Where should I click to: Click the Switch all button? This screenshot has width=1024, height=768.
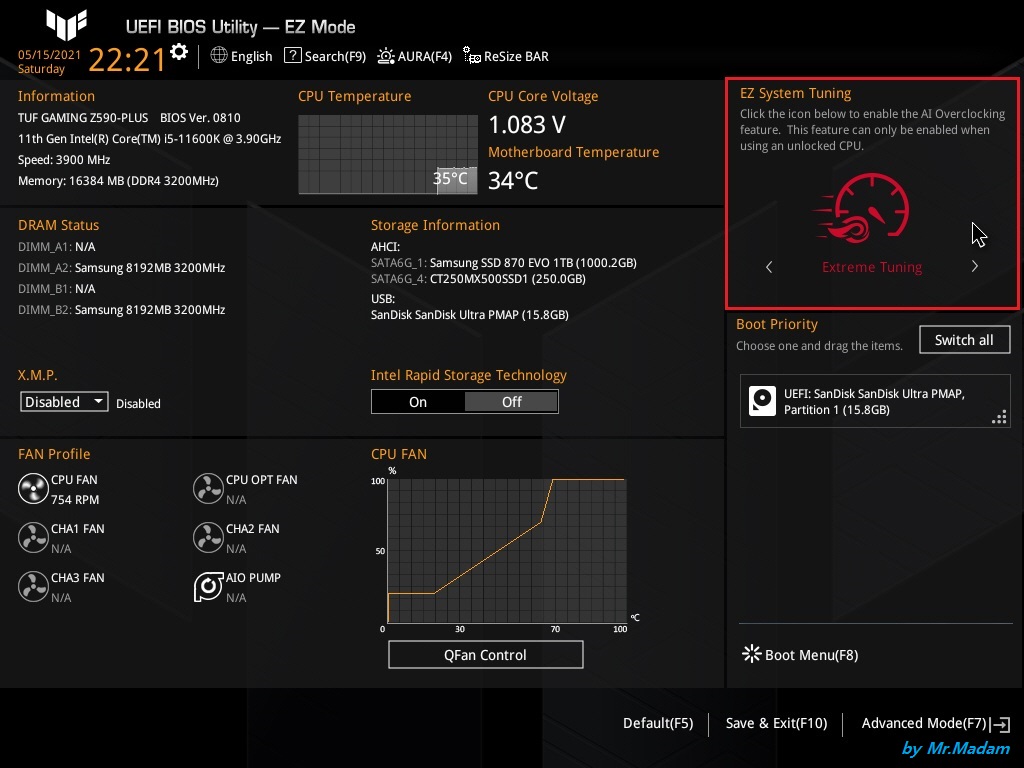coord(964,340)
